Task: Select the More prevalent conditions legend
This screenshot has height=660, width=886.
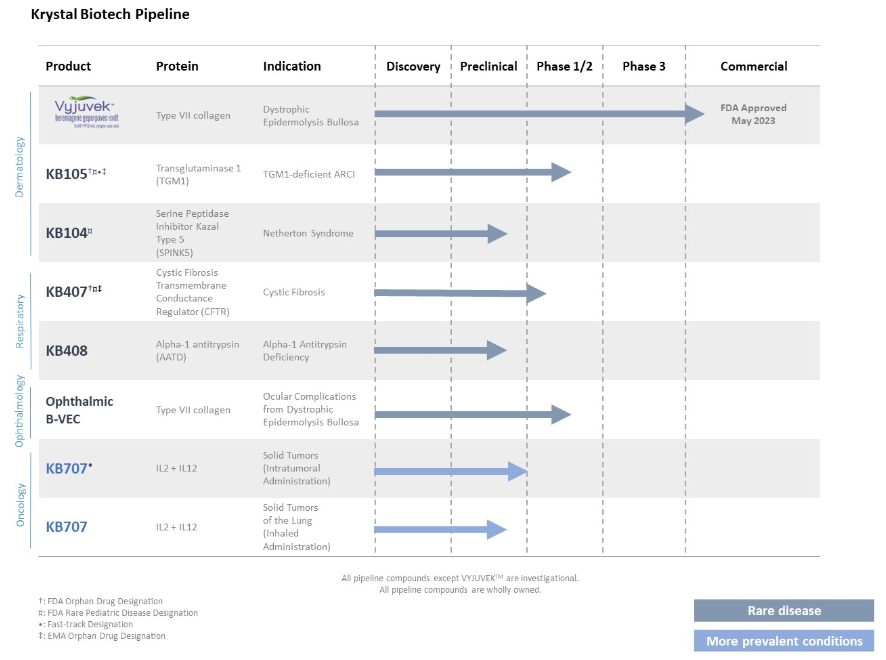Action: tap(783, 641)
